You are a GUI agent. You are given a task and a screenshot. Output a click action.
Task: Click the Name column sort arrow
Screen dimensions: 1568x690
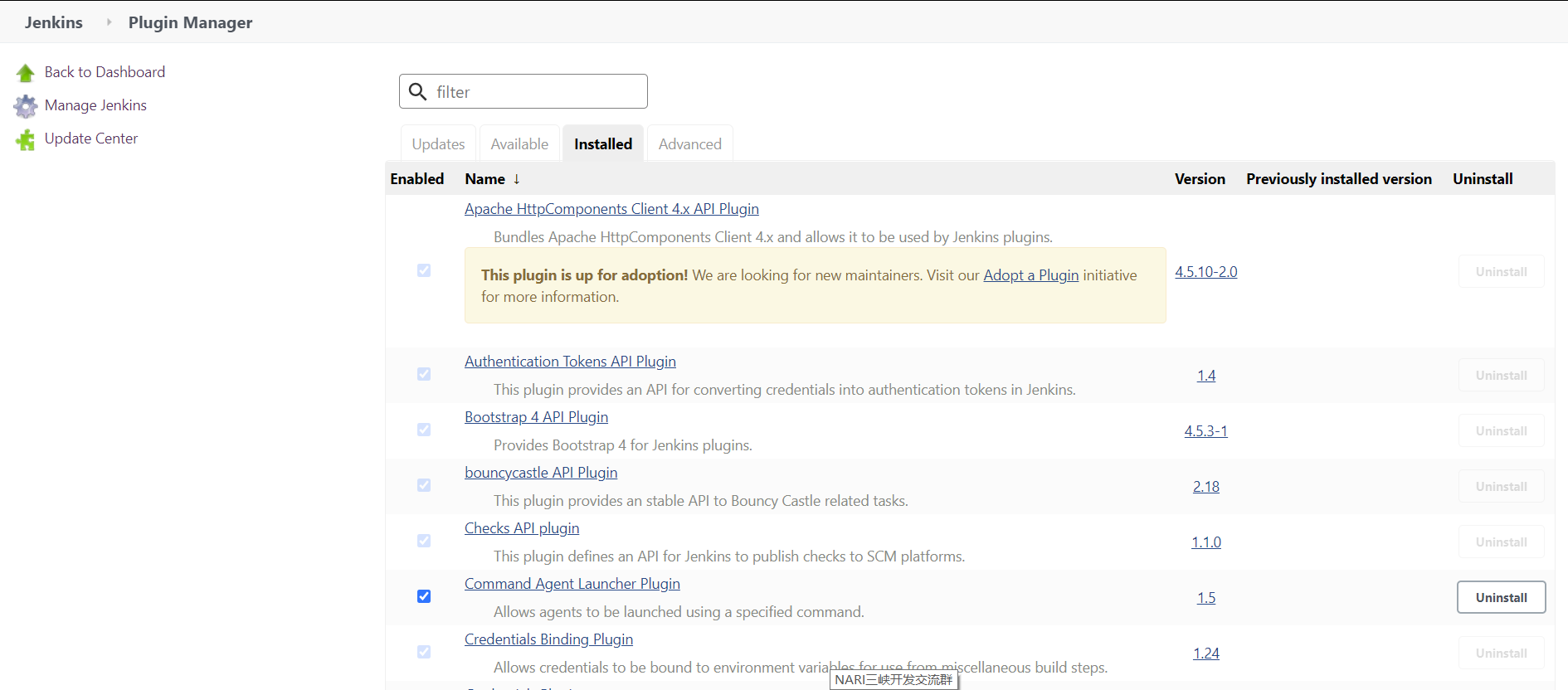(517, 179)
